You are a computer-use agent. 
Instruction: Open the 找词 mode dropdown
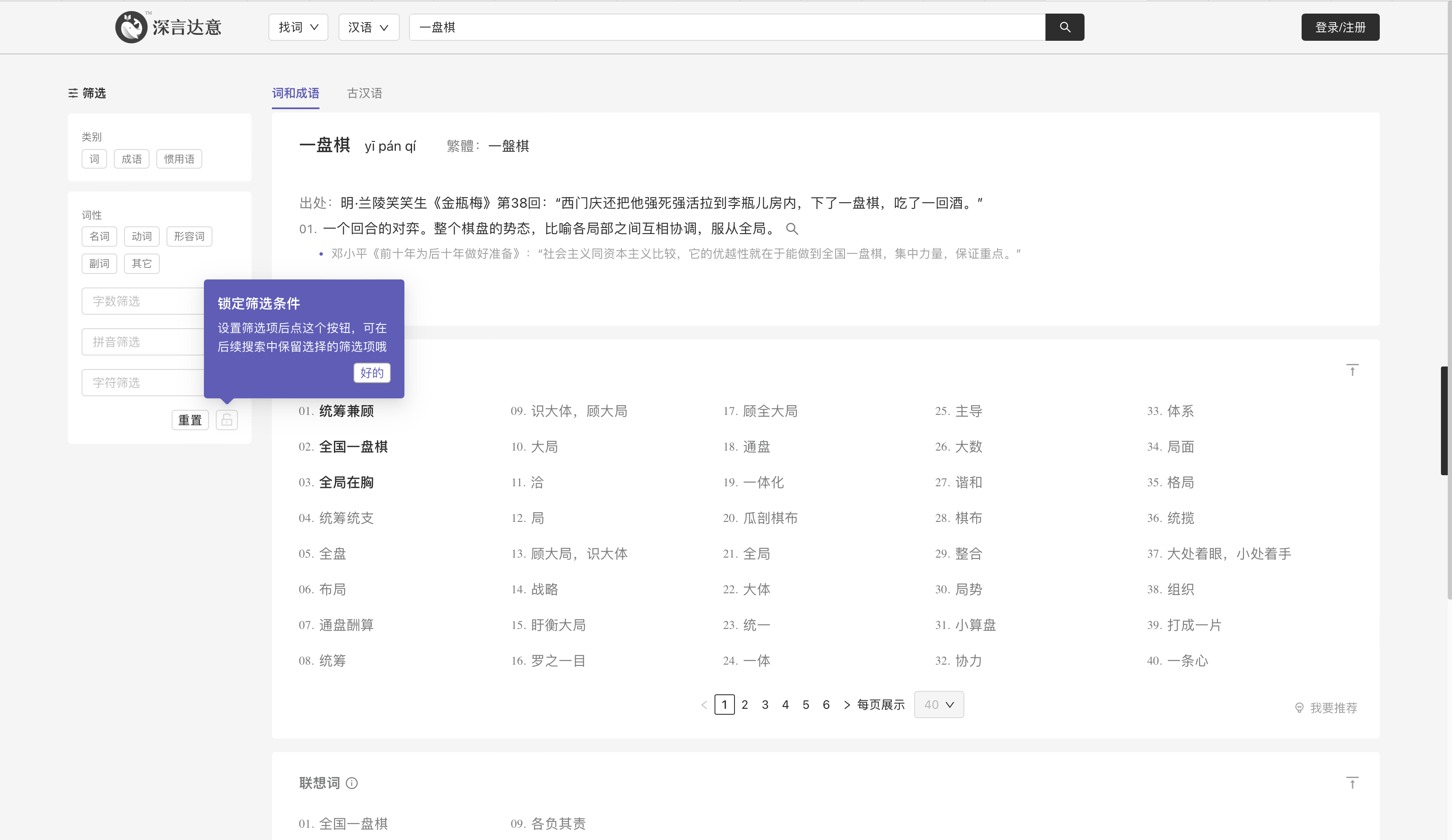(298, 27)
